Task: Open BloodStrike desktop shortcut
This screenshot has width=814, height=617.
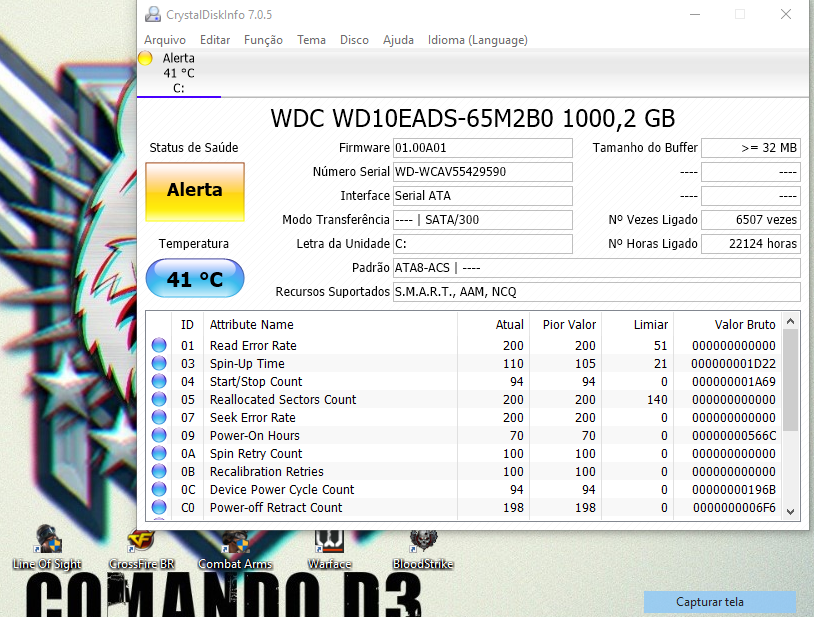Action: click(423, 547)
